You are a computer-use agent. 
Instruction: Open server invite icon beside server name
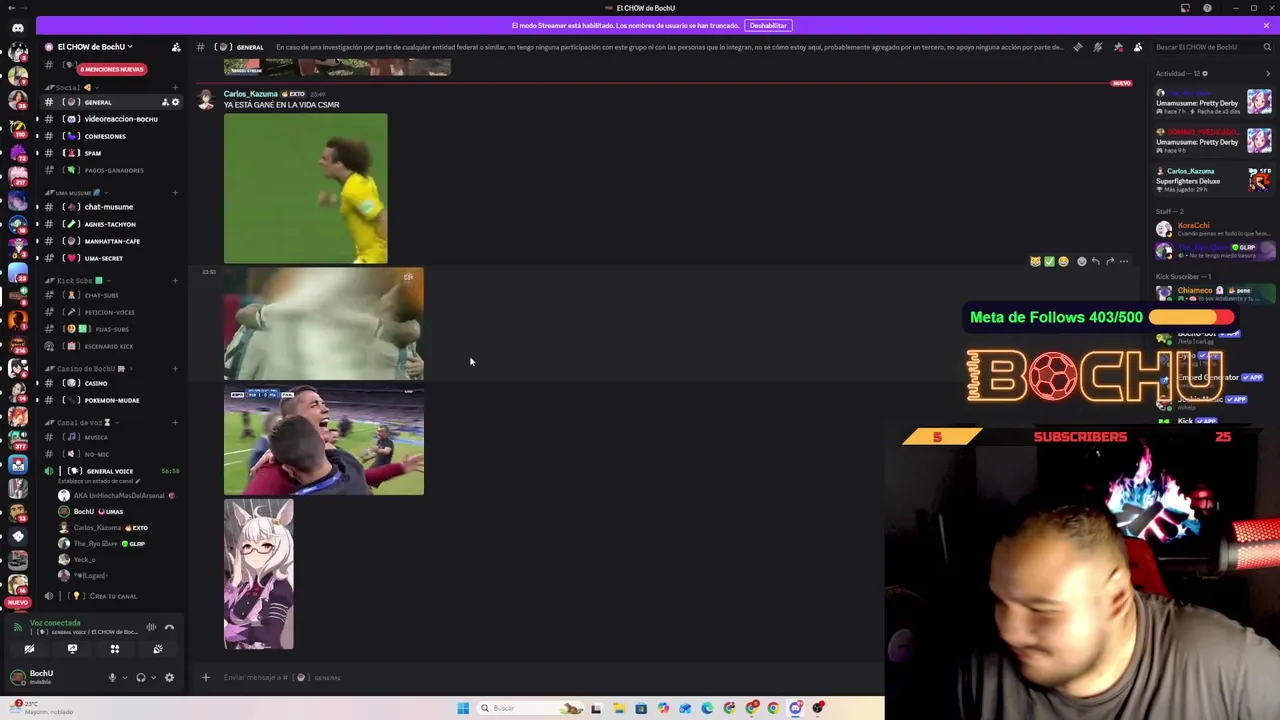176,47
